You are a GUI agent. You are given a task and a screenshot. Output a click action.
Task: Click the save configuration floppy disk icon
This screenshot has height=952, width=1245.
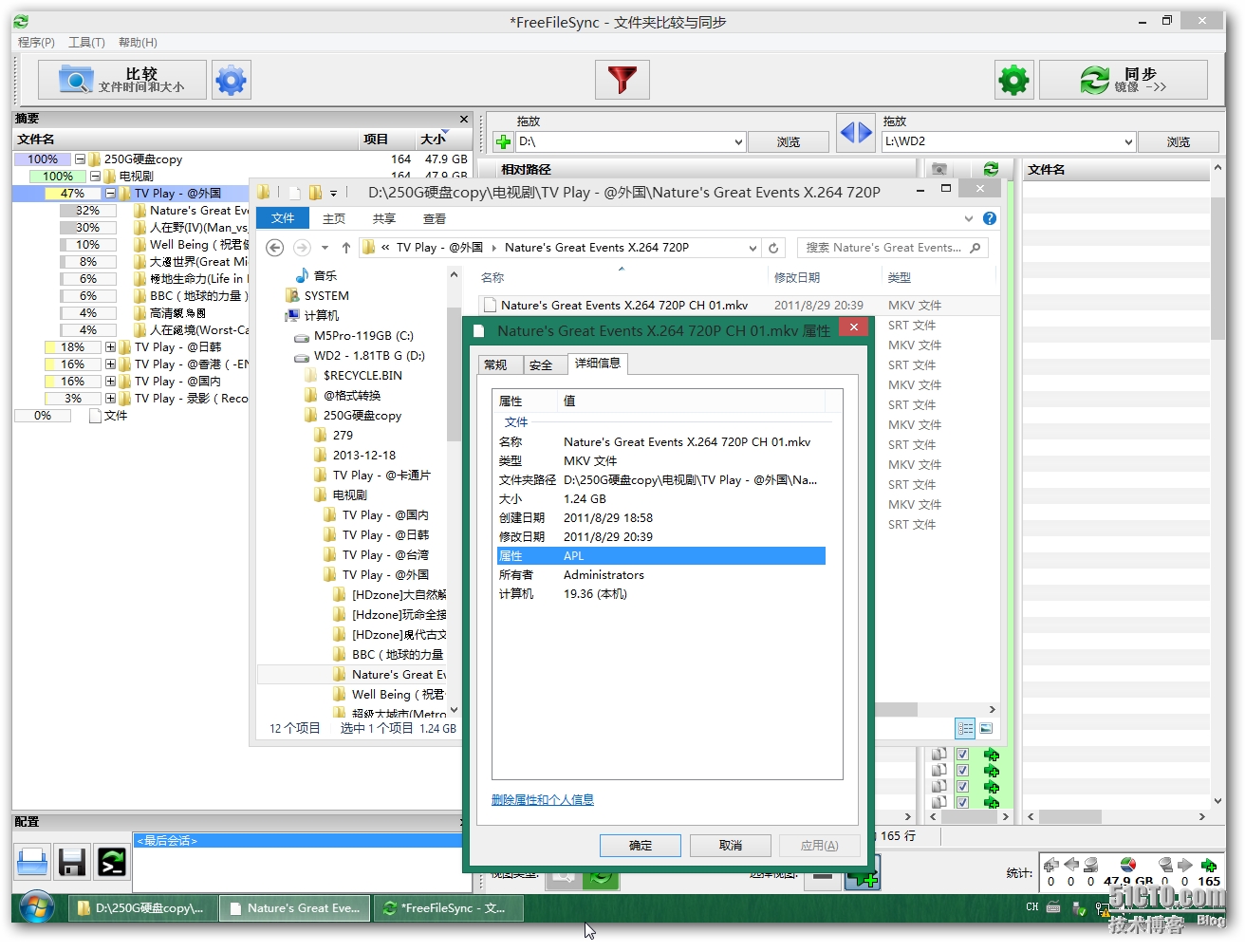point(72,862)
